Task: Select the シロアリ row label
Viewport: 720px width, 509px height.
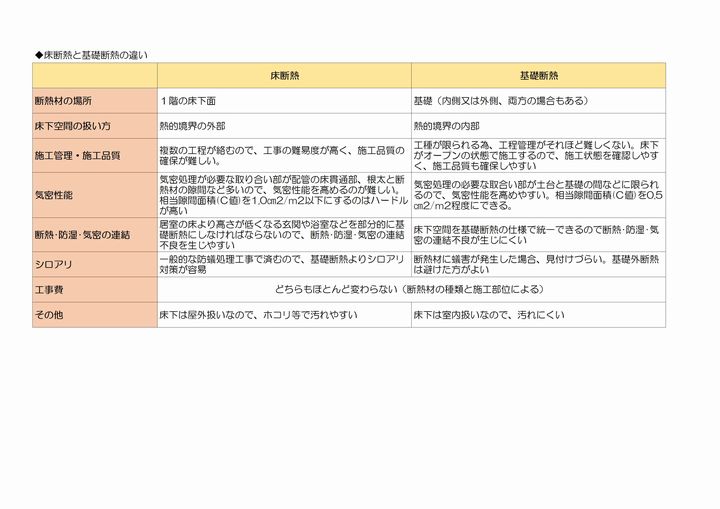Action: 56,265
